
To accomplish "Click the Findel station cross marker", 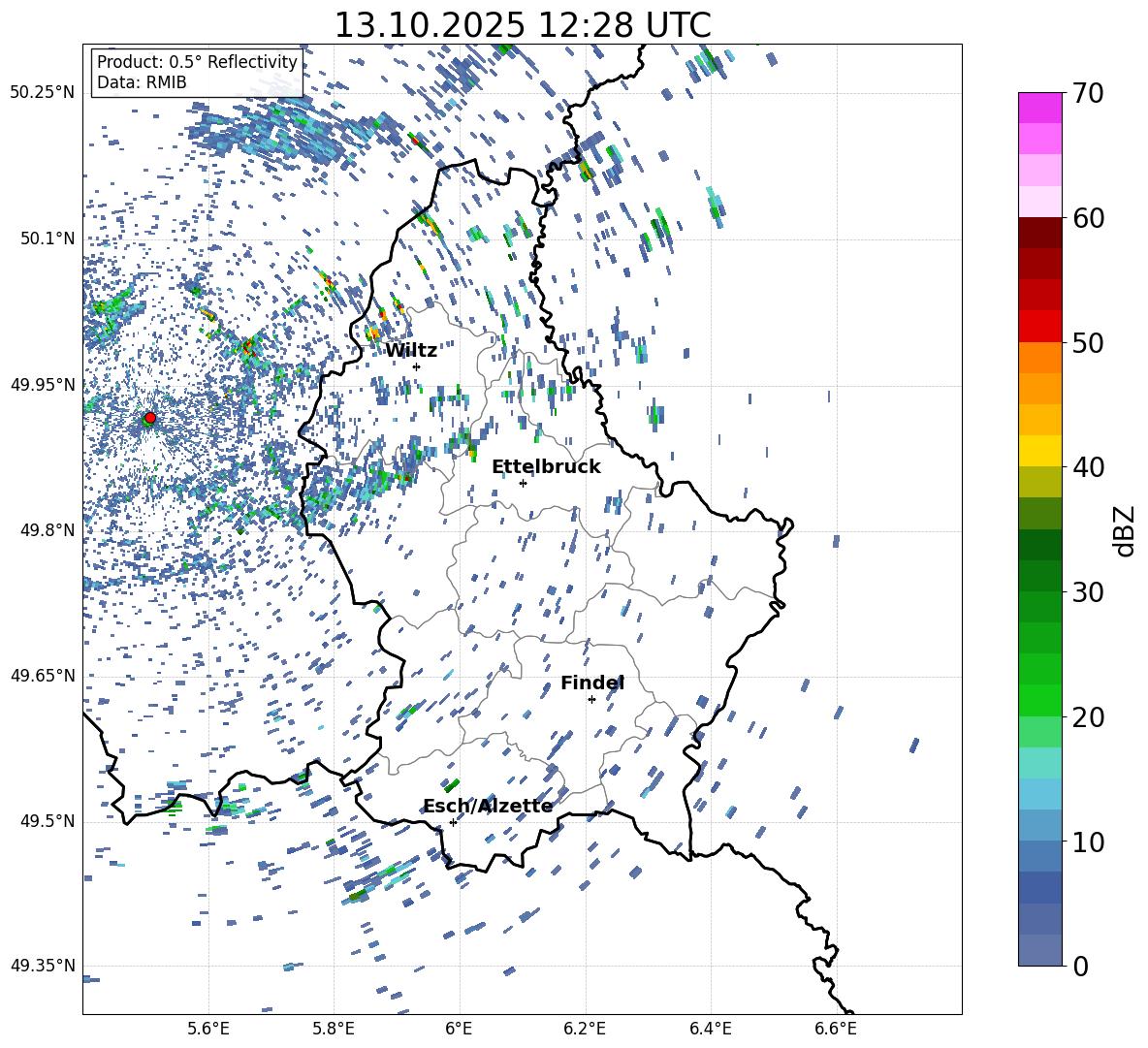I will 591,699.
